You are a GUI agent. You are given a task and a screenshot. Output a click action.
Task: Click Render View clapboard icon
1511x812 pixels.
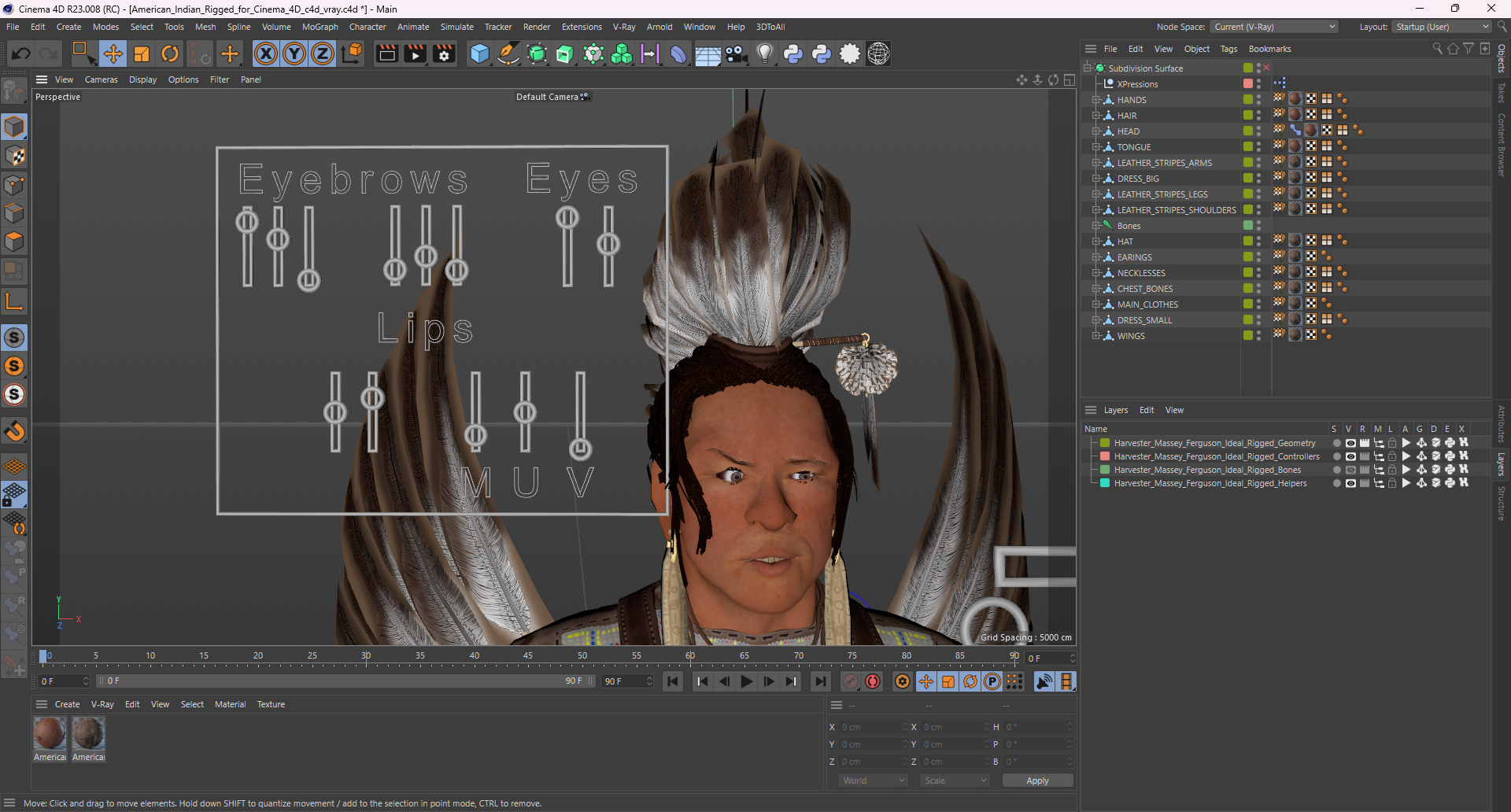386,54
